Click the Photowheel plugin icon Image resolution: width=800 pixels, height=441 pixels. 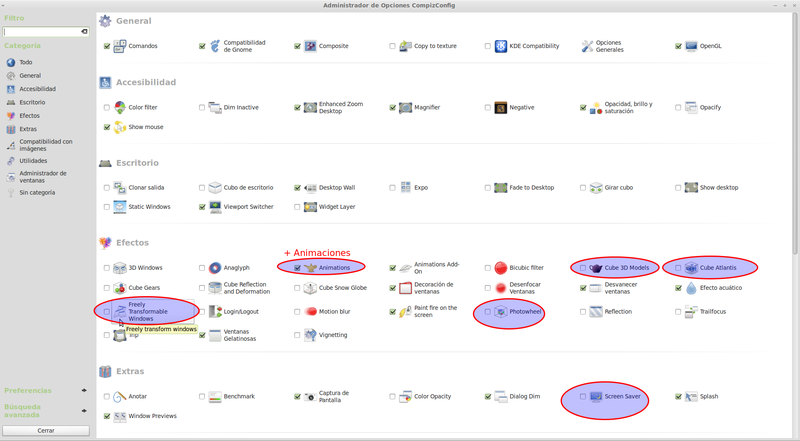click(501, 312)
